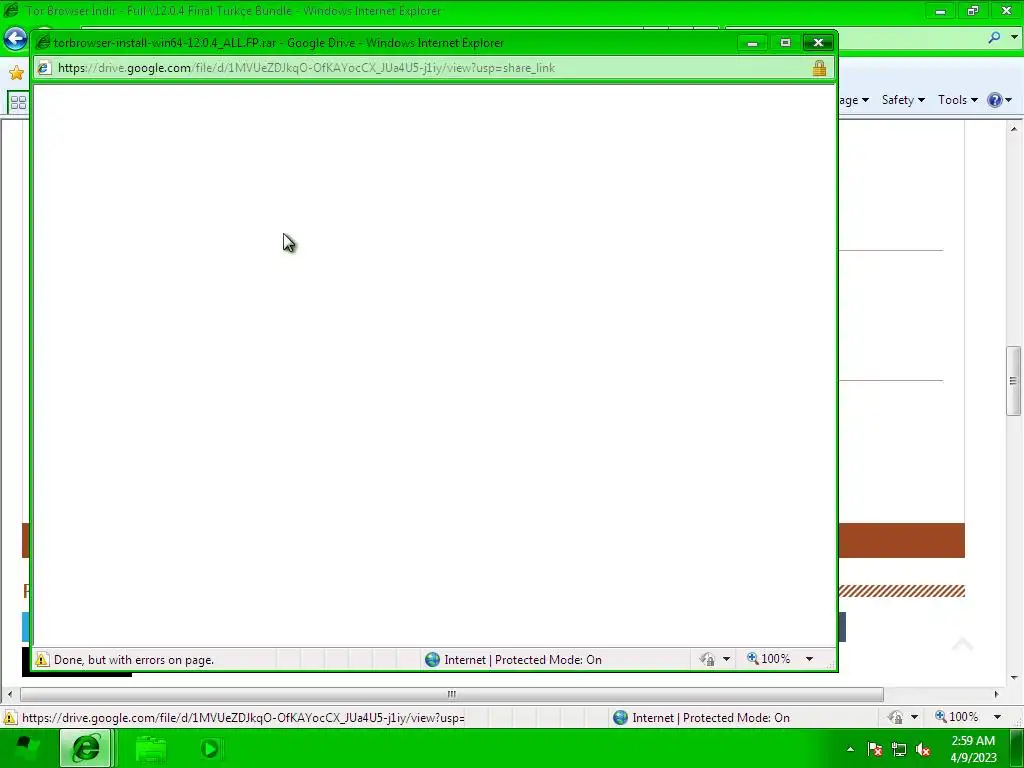This screenshot has width=1024, height=768.
Task: Click Internet Explorer taskbar button
Action: (x=86, y=748)
